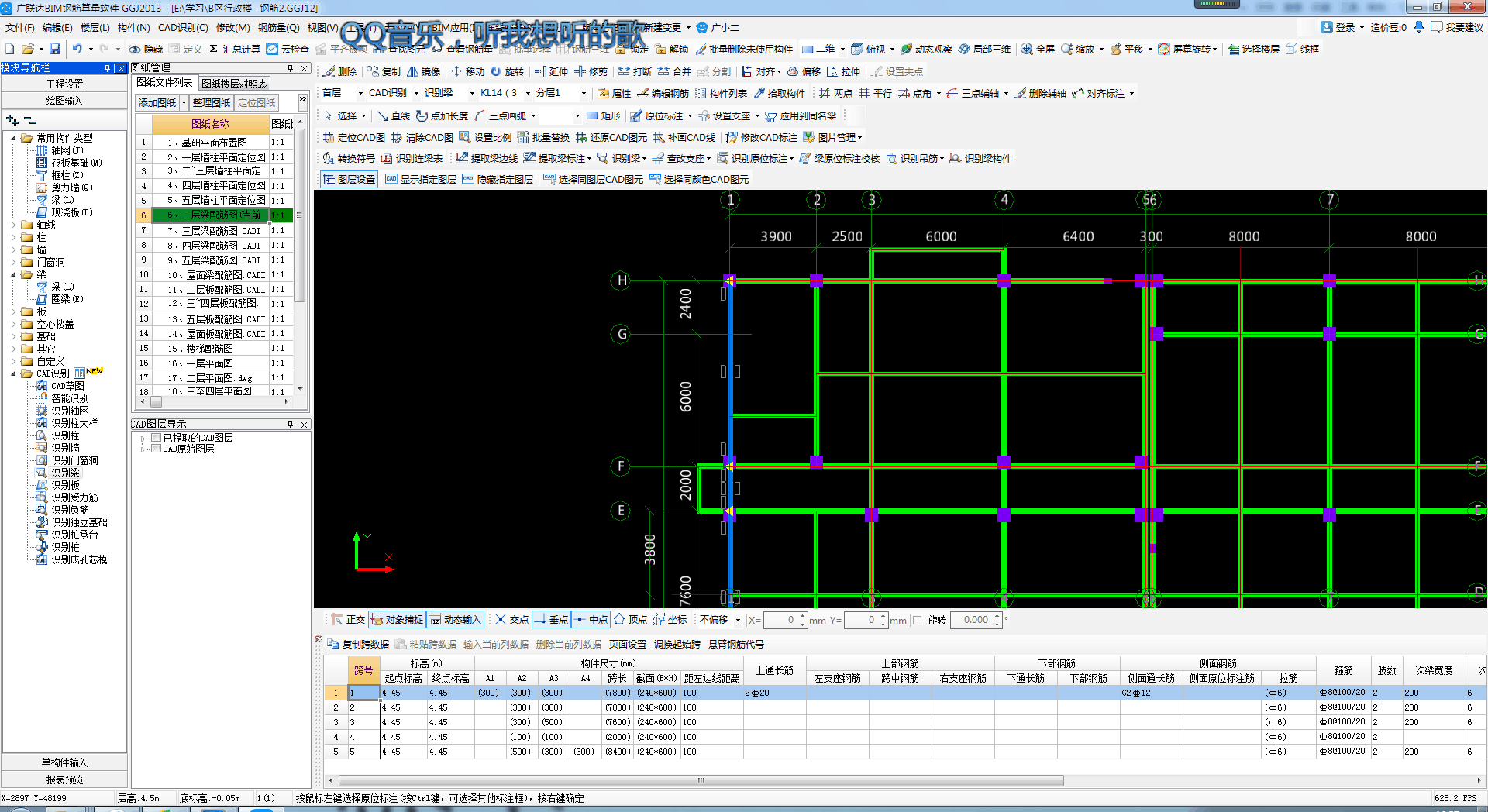Image resolution: width=1488 pixels, height=812 pixels.
Task: Open the 首层 floor dropdown
Action: 360,94
